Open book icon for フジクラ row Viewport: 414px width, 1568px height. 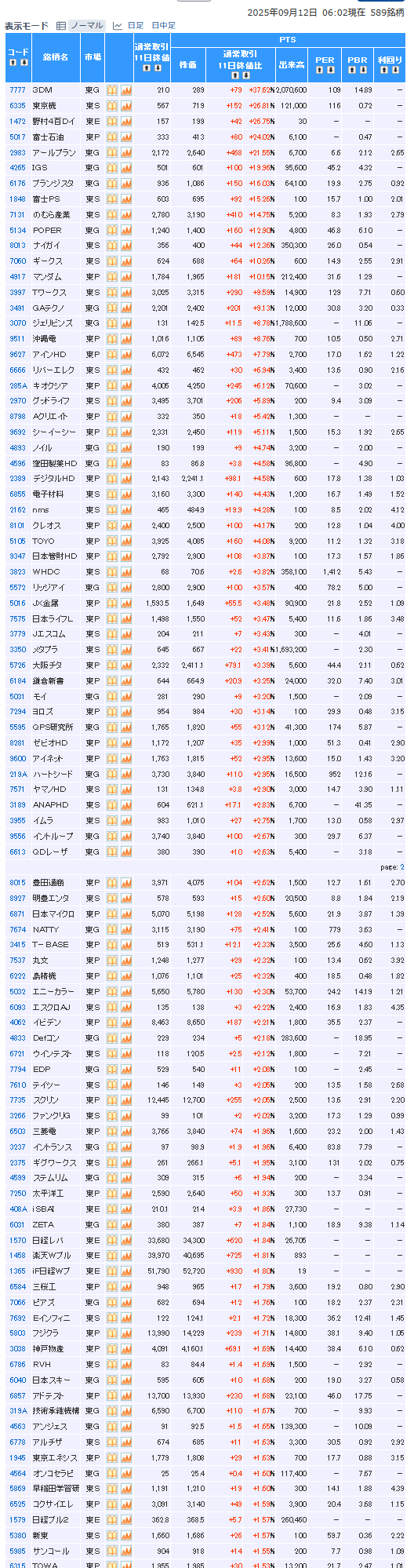pos(112,1333)
